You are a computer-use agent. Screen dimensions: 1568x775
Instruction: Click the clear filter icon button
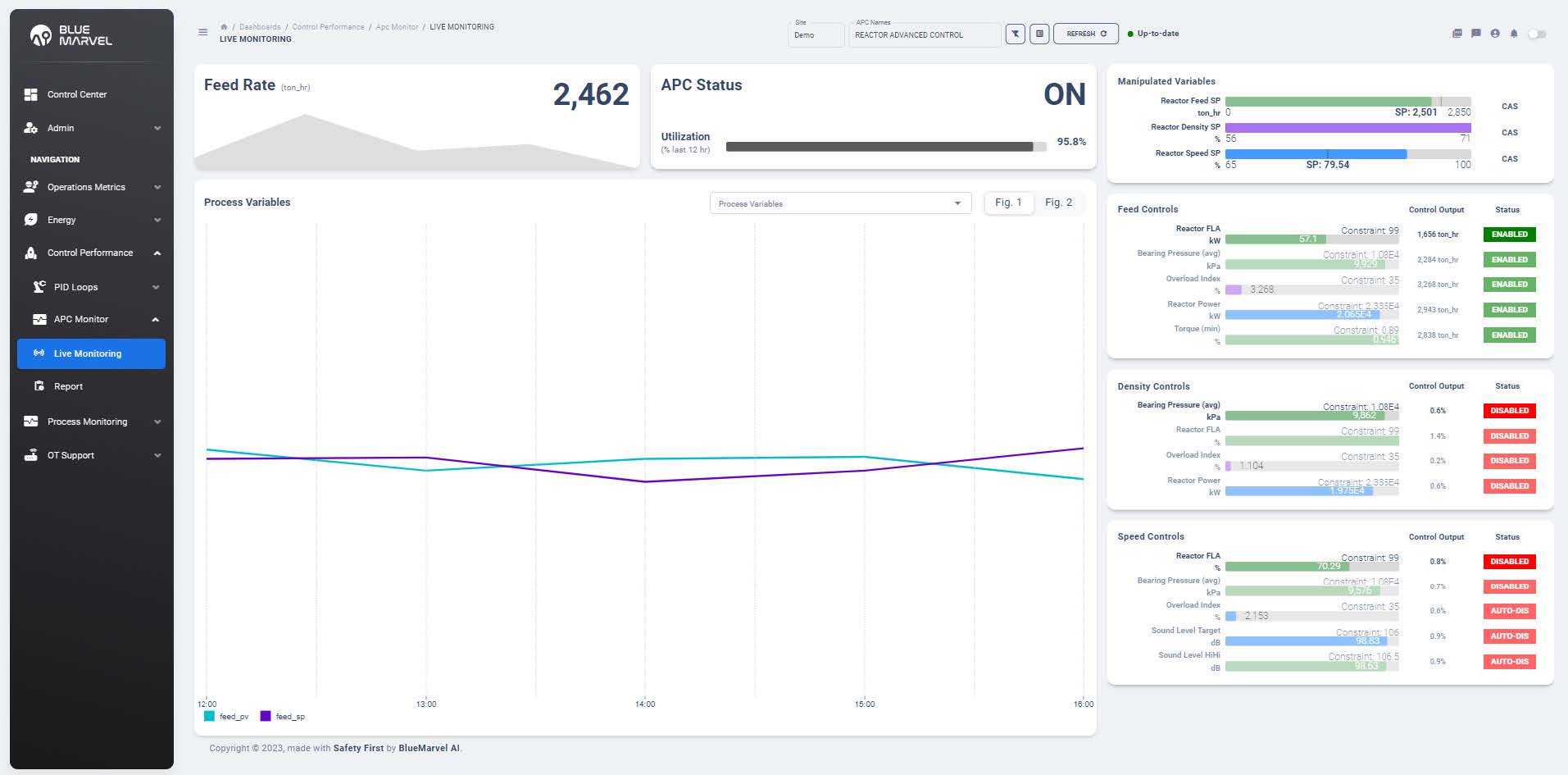[x=1016, y=34]
